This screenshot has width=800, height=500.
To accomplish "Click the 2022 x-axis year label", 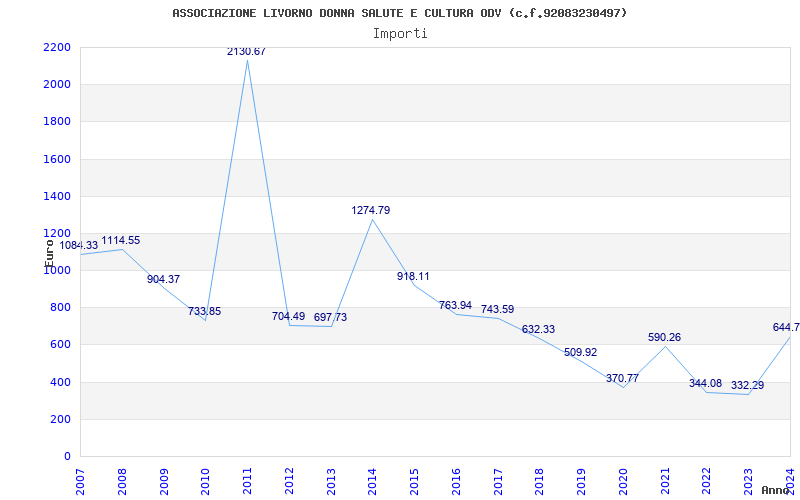I will point(707,482).
